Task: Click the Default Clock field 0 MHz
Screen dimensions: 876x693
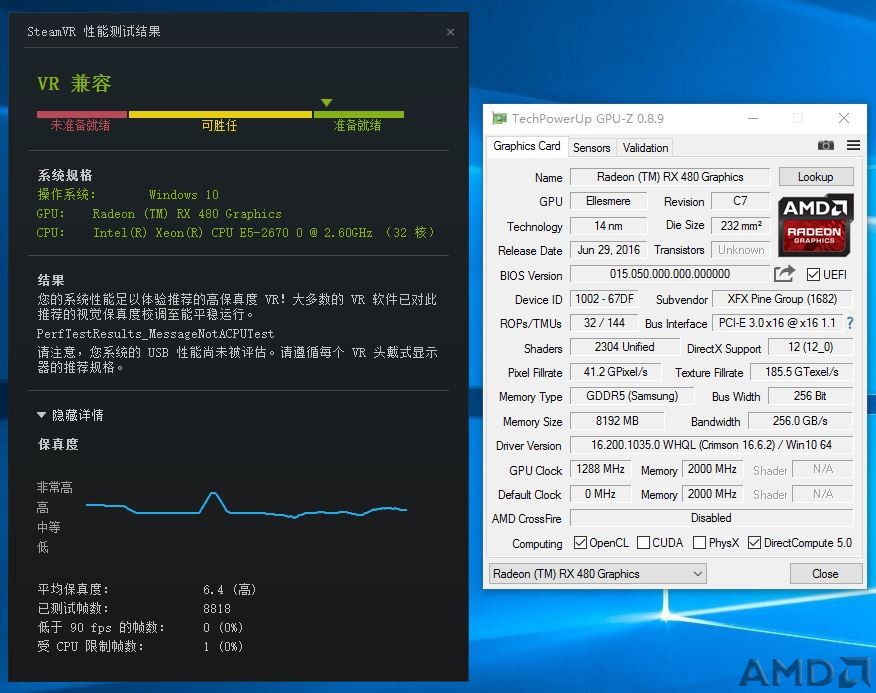Action: (x=601, y=494)
